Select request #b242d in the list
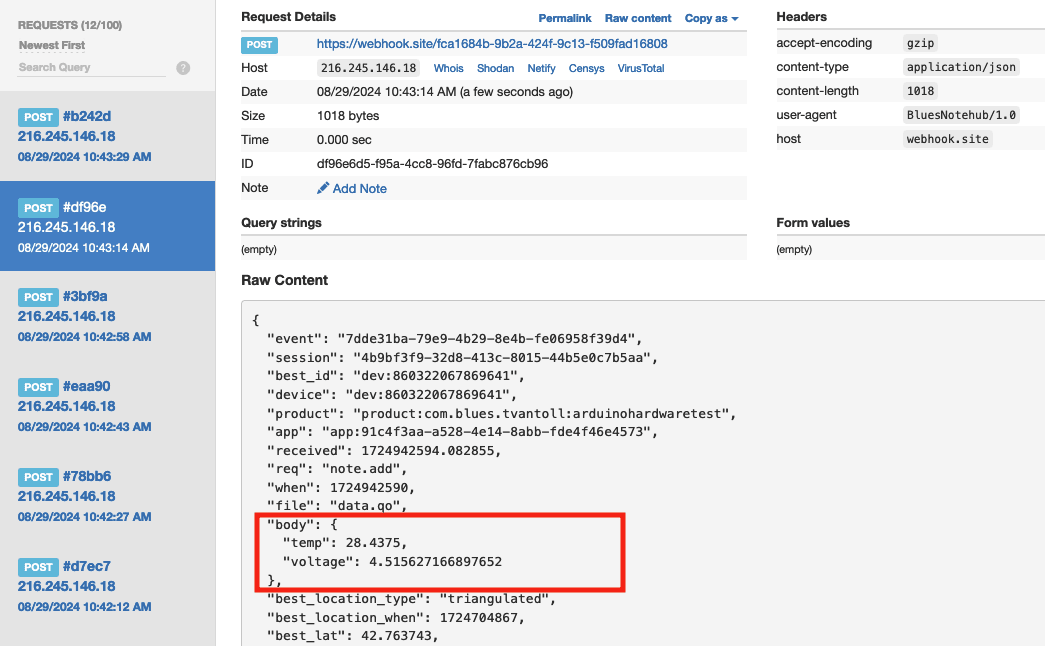The width and height of the screenshot is (1045, 646). pyautogui.click(x=107, y=136)
